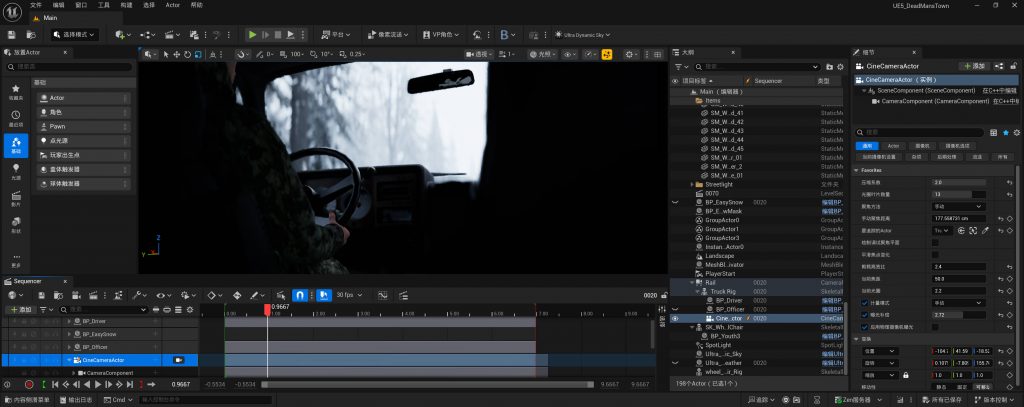
Task: Click the red playhead marker on the timeline
Action: point(267,309)
